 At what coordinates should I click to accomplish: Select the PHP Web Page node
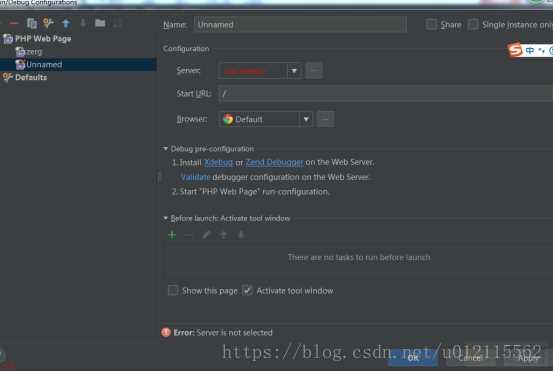tap(37, 39)
